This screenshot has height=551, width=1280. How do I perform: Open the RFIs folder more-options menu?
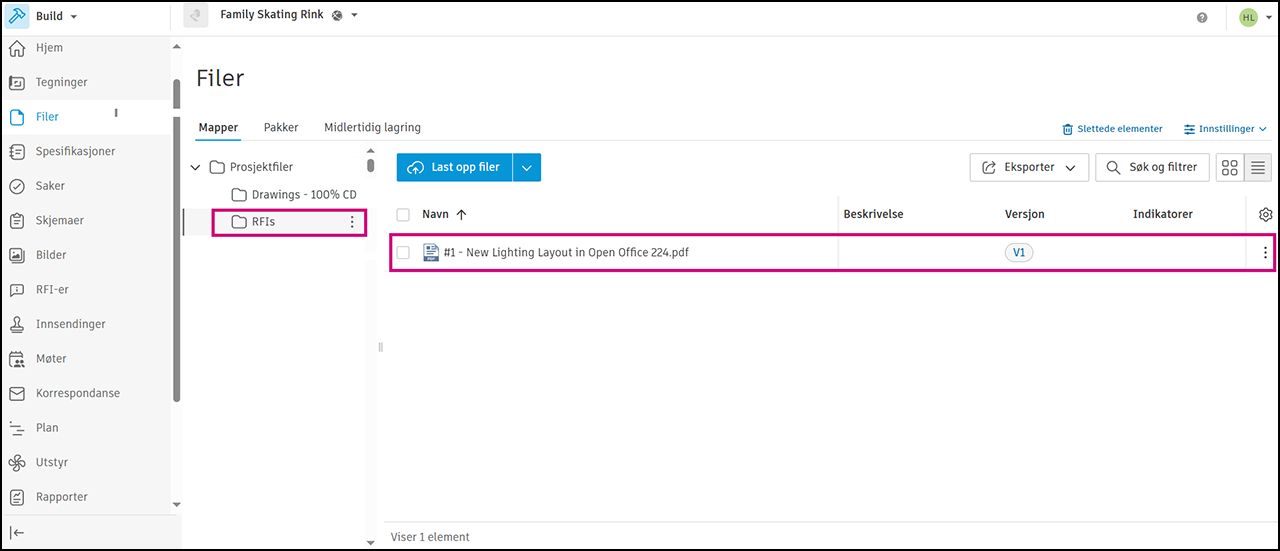352,222
